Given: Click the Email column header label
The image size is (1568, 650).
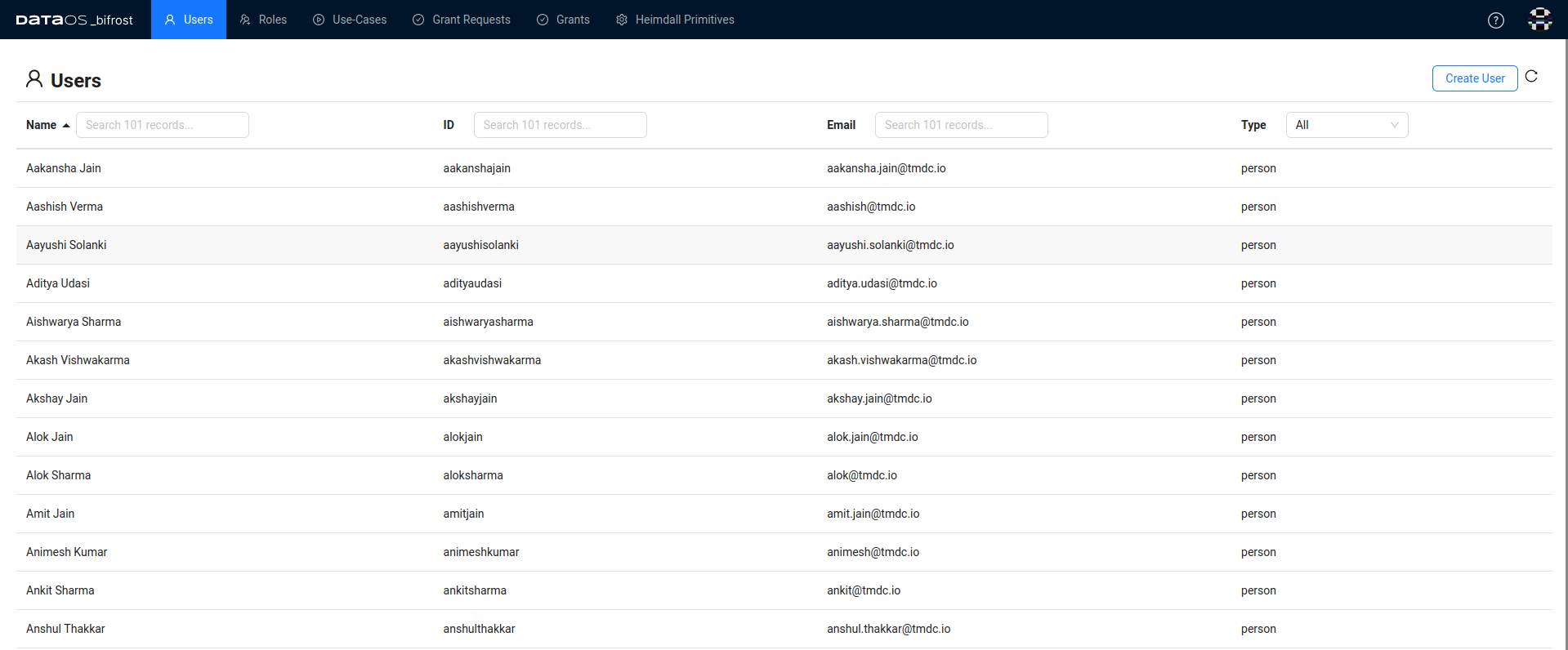Looking at the screenshot, I should click(841, 125).
